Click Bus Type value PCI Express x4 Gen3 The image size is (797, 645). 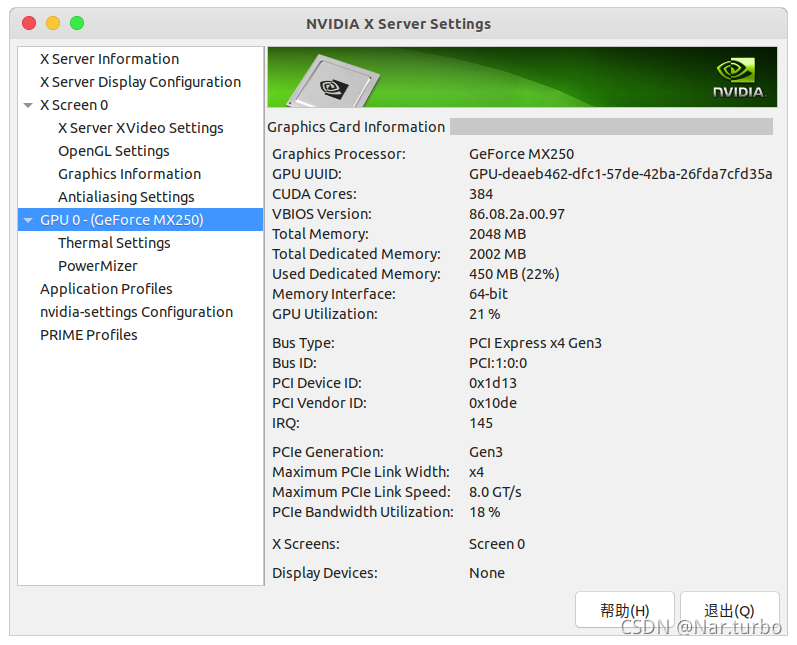click(535, 344)
